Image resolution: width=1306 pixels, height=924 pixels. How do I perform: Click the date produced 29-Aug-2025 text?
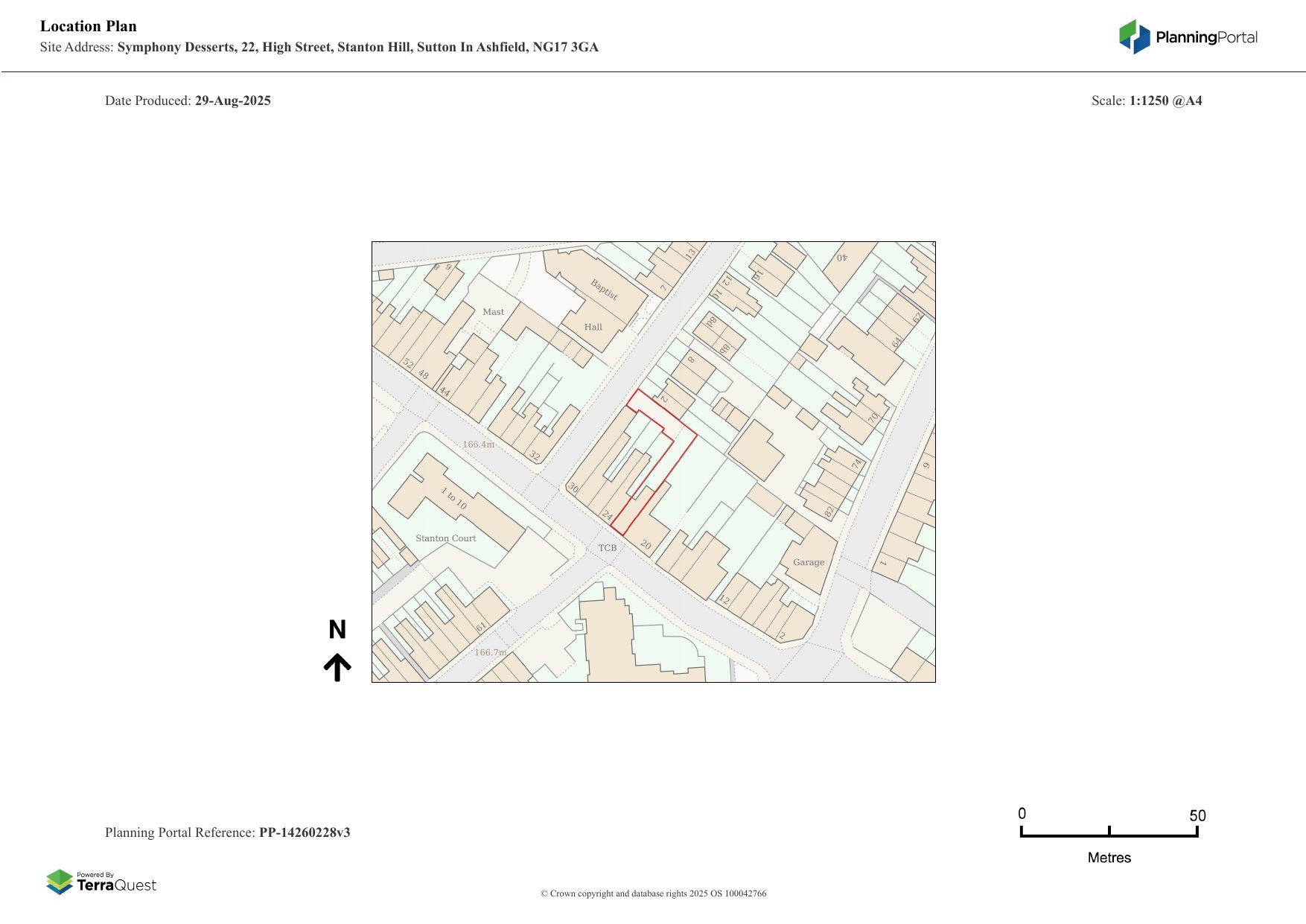232,101
